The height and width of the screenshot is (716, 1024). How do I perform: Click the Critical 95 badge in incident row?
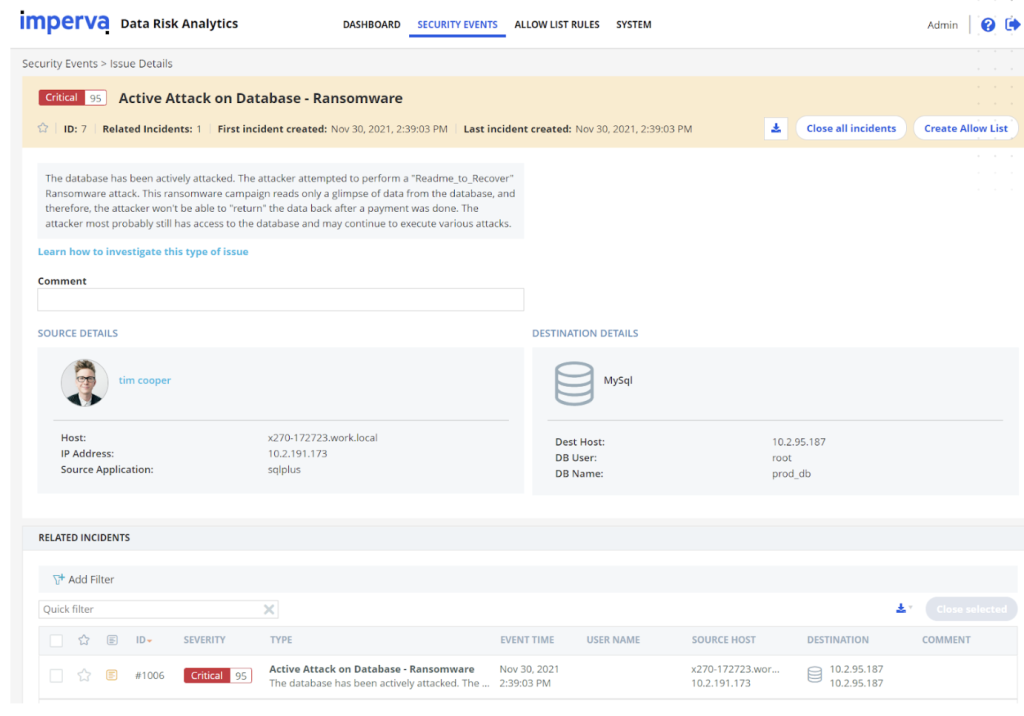point(217,675)
